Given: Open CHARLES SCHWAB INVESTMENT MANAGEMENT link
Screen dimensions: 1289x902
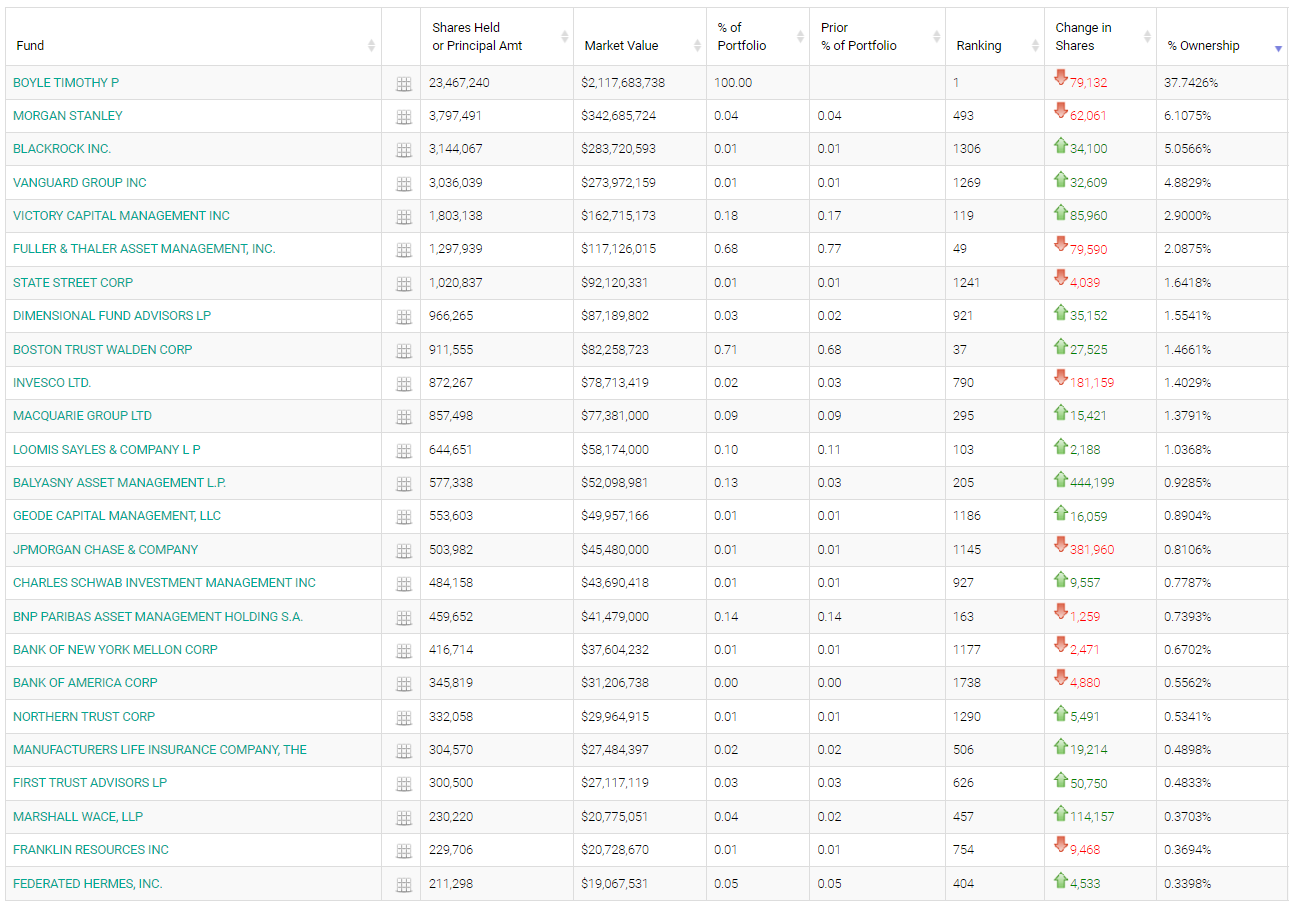Looking at the screenshot, I should pyautogui.click(x=164, y=582).
